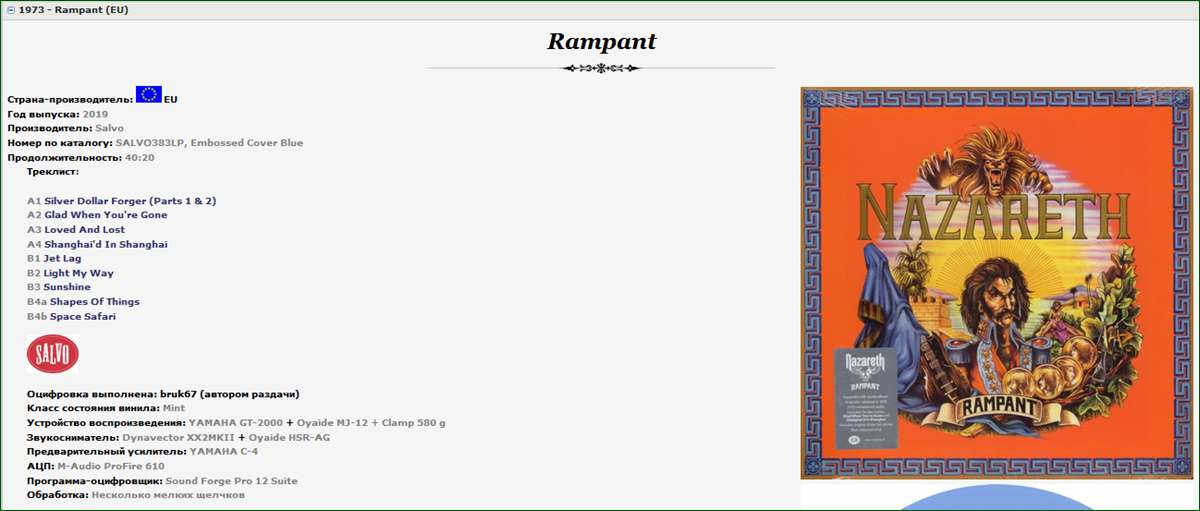
Task: Select track B2 Light My Way
Action: [x=78, y=273]
